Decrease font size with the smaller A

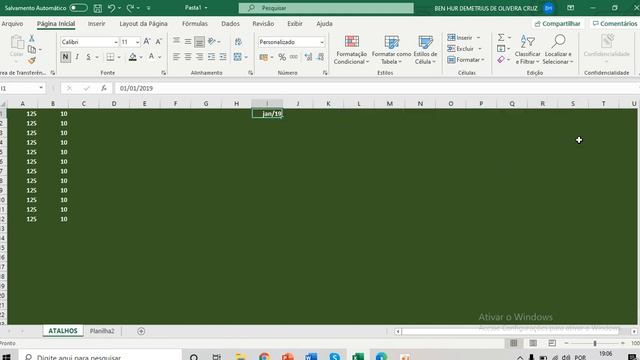point(158,42)
